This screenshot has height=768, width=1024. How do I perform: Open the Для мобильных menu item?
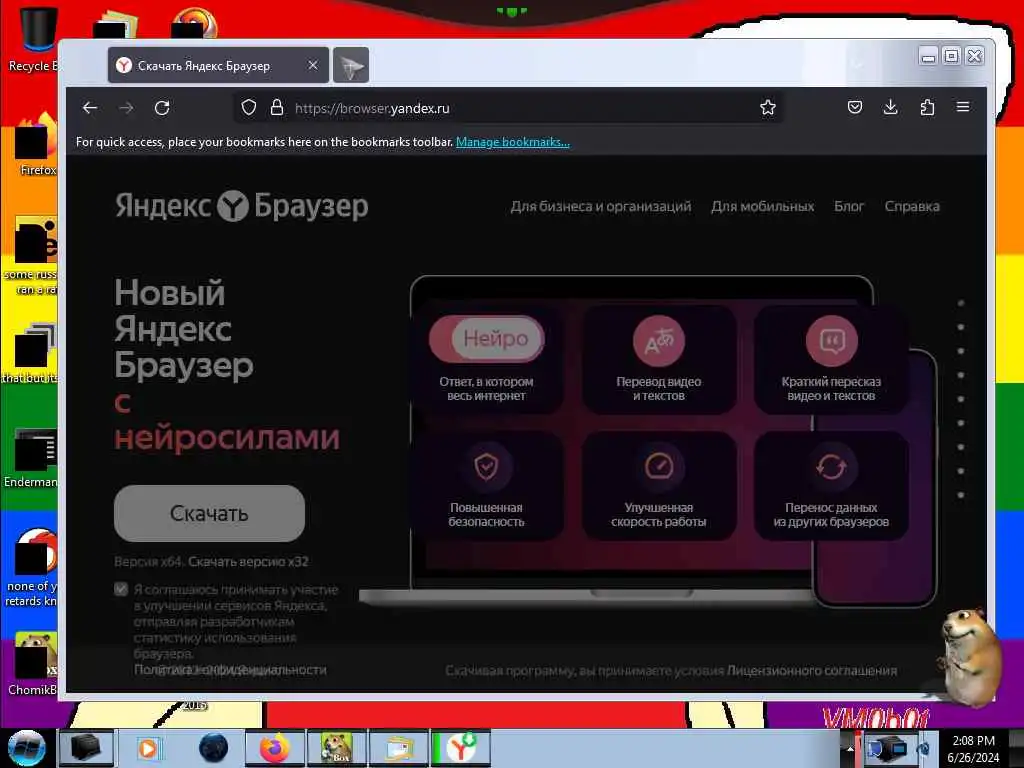click(763, 206)
